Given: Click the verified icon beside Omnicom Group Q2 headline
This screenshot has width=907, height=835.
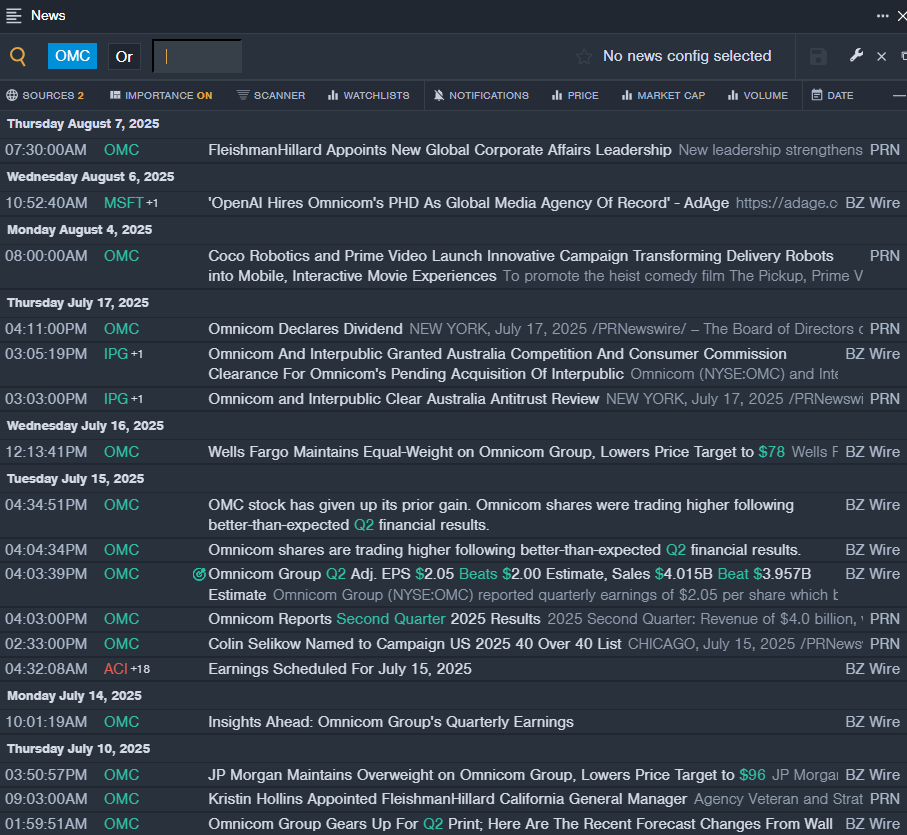Looking at the screenshot, I should tap(199, 574).
